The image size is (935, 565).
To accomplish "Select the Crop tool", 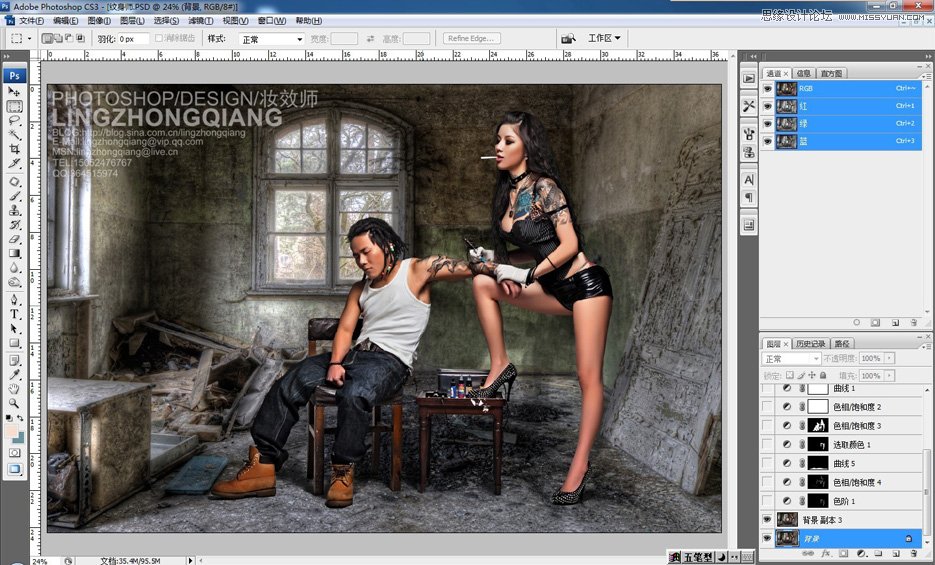I will pyautogui.click(x=15, y=149).
